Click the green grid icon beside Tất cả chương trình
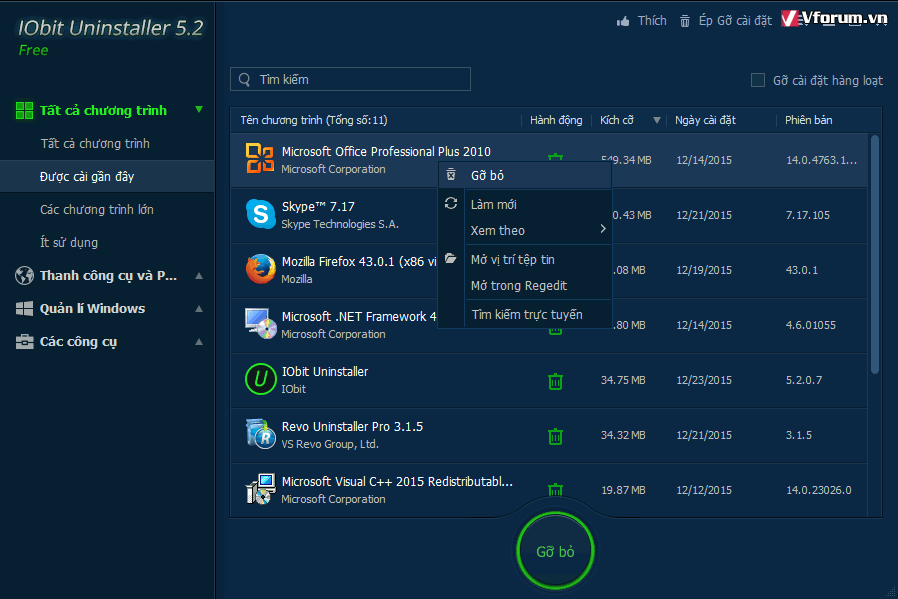 (24, 111)
